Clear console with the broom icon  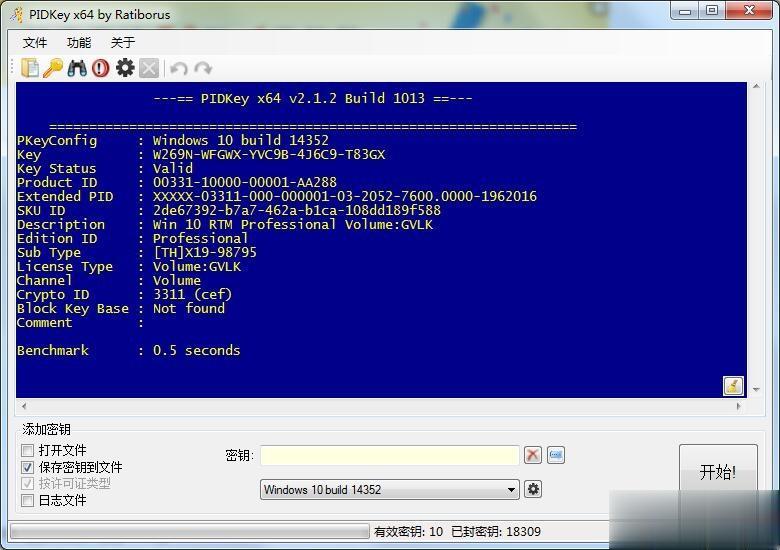click(x=733, y=386)
